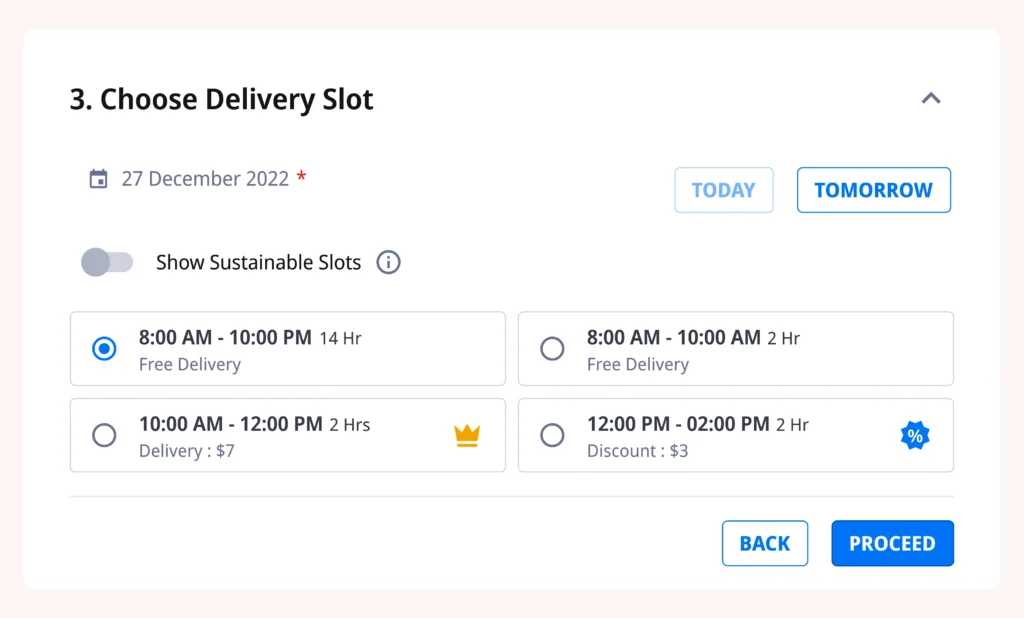1024x618 pixels.
Task: Enable the Show Sustainable Slots switch
Action: [x=107, y=263]
